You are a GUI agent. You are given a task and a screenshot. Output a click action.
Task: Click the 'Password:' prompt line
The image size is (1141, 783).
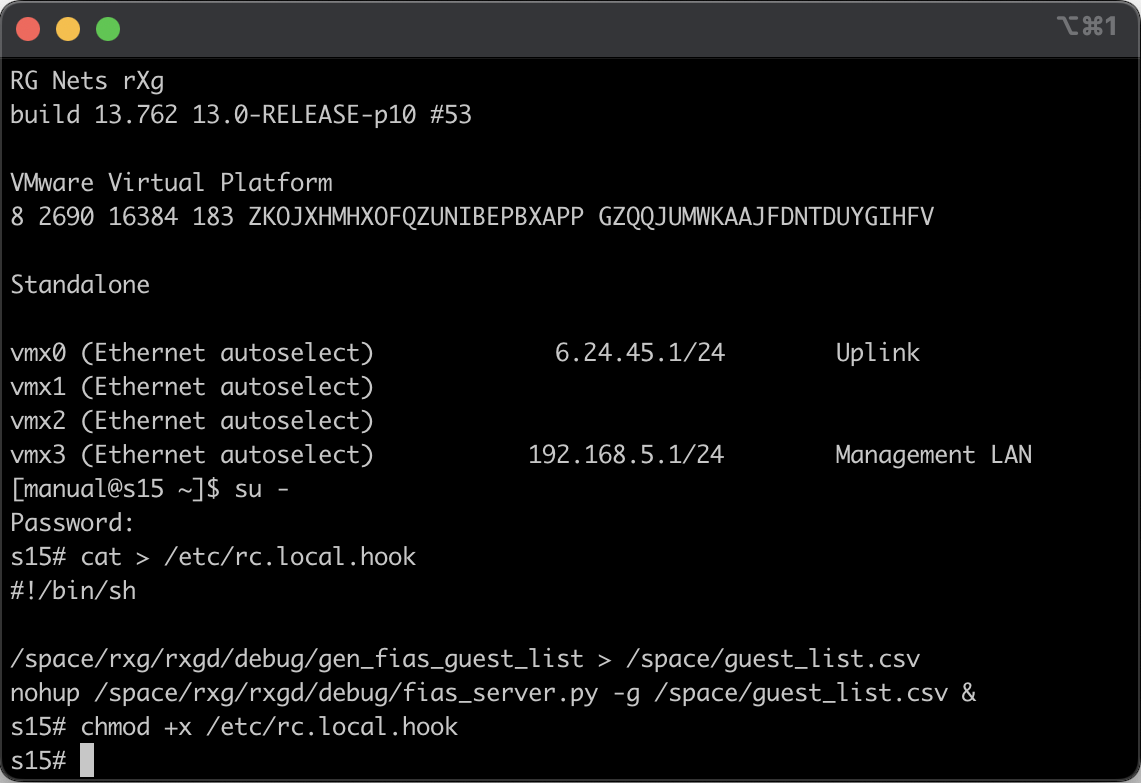(72, 523)
